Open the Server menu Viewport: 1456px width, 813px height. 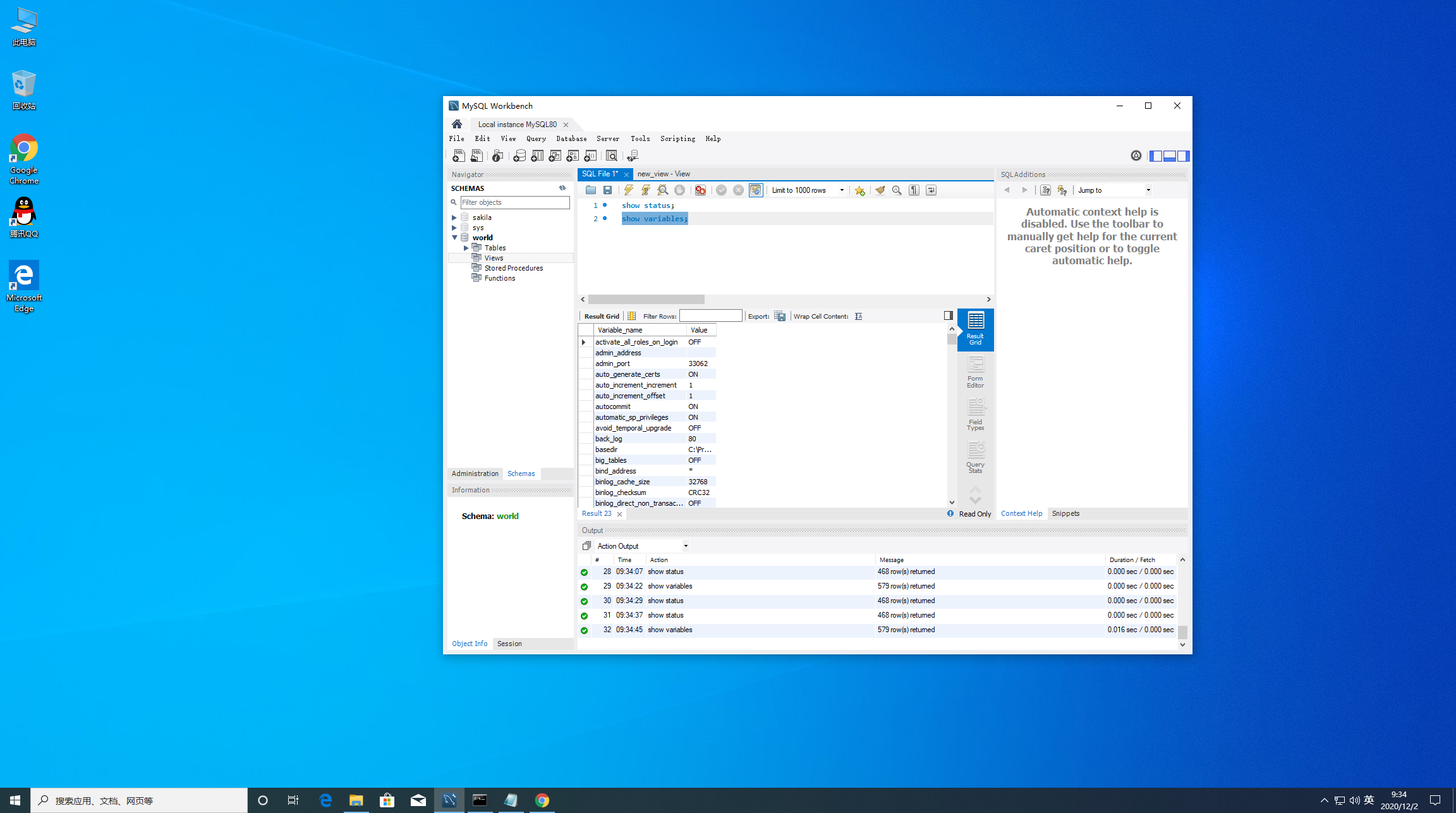point(607,138)
